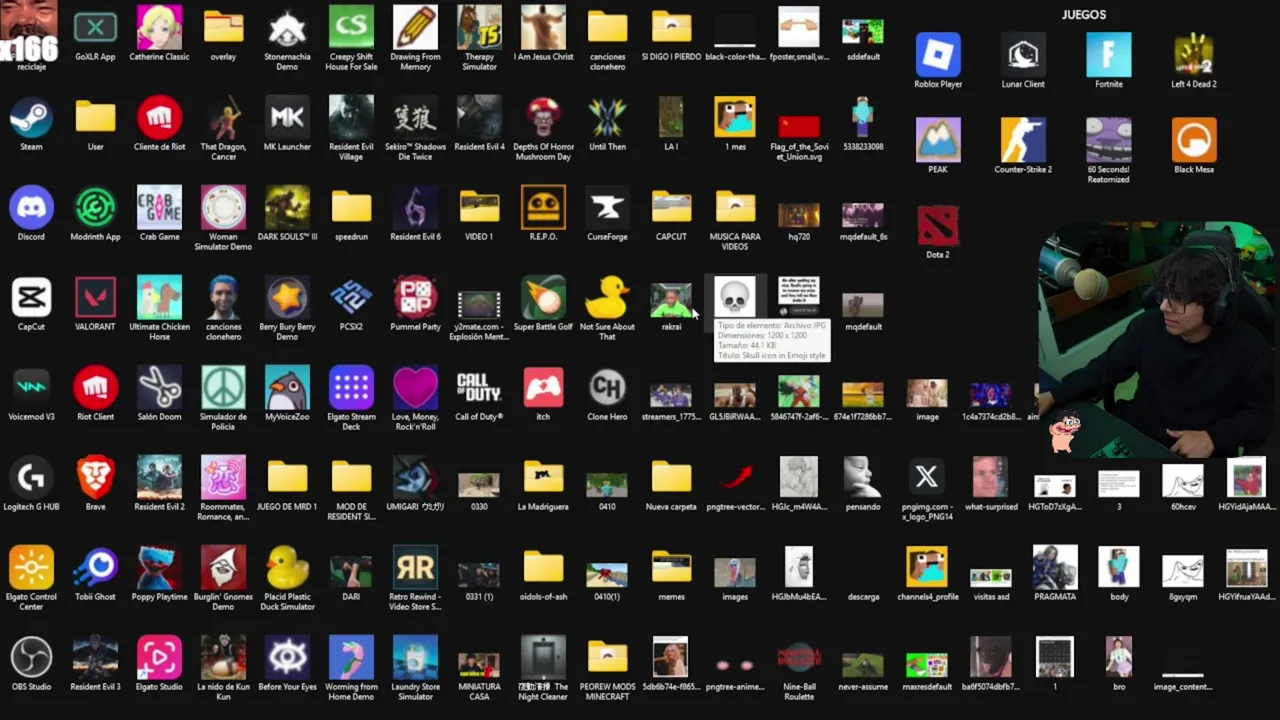Screen dimensions: 1280x720
Task: Launch R.E.P.O. game icon
Action: coord(543,208)
